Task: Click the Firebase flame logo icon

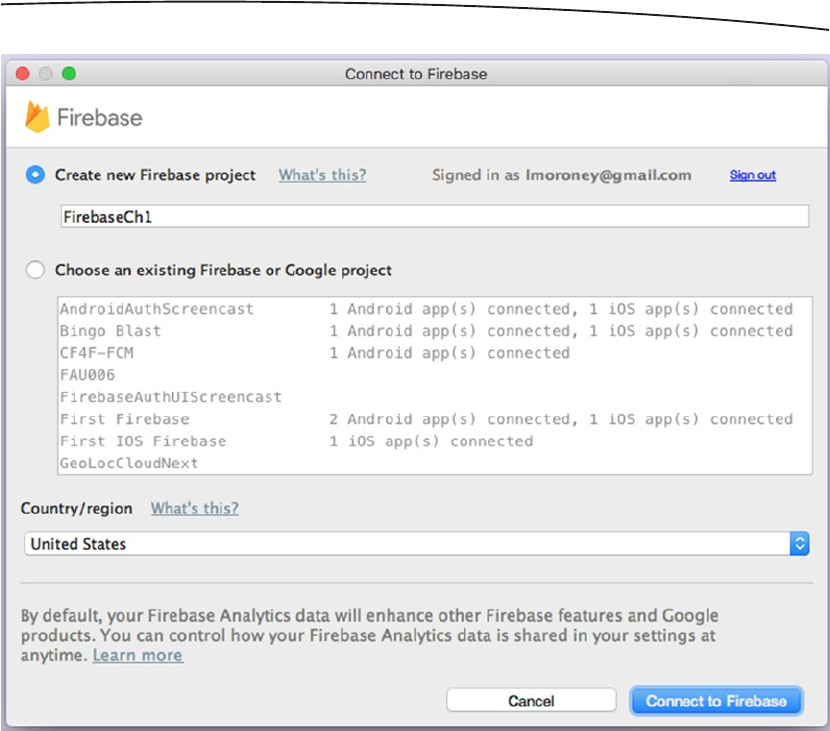Action: pyautogui.click(x=38, y=117)
